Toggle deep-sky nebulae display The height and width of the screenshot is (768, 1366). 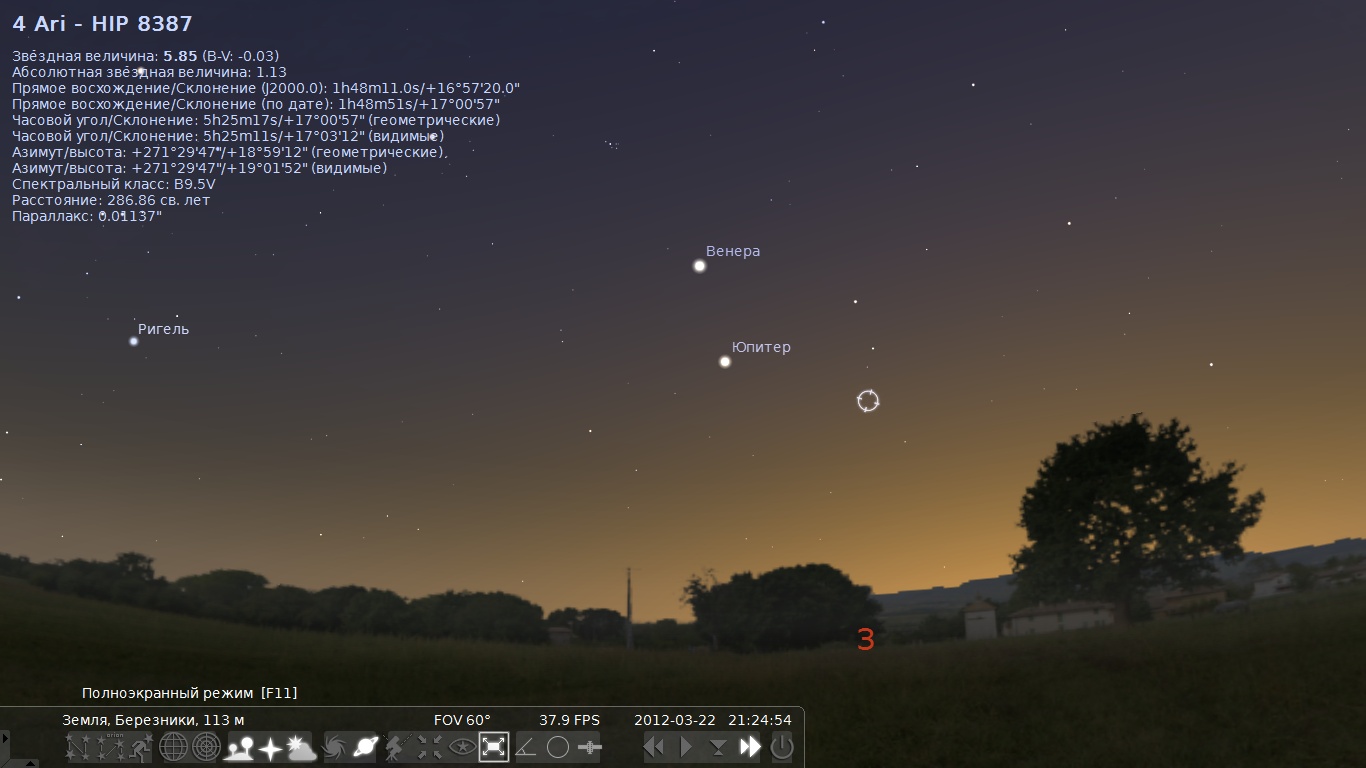(x=333, y=747)
